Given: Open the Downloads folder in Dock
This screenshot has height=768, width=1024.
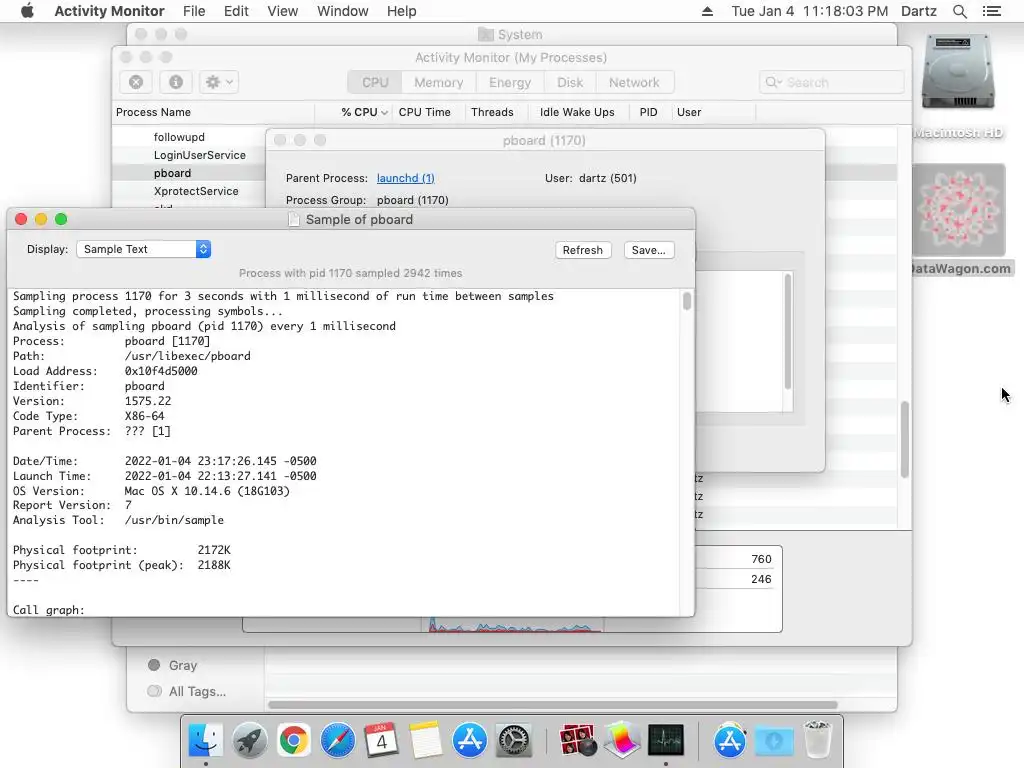Looking at the screenshot, I should pos(774,741).
